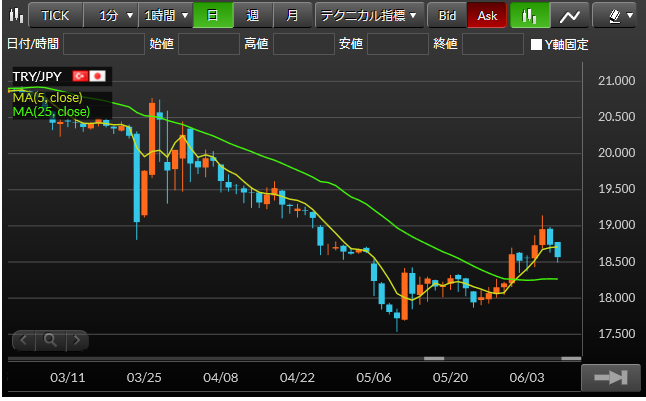
Task: Click the 03/25 date axis label
Action: [x=144, y=378]
